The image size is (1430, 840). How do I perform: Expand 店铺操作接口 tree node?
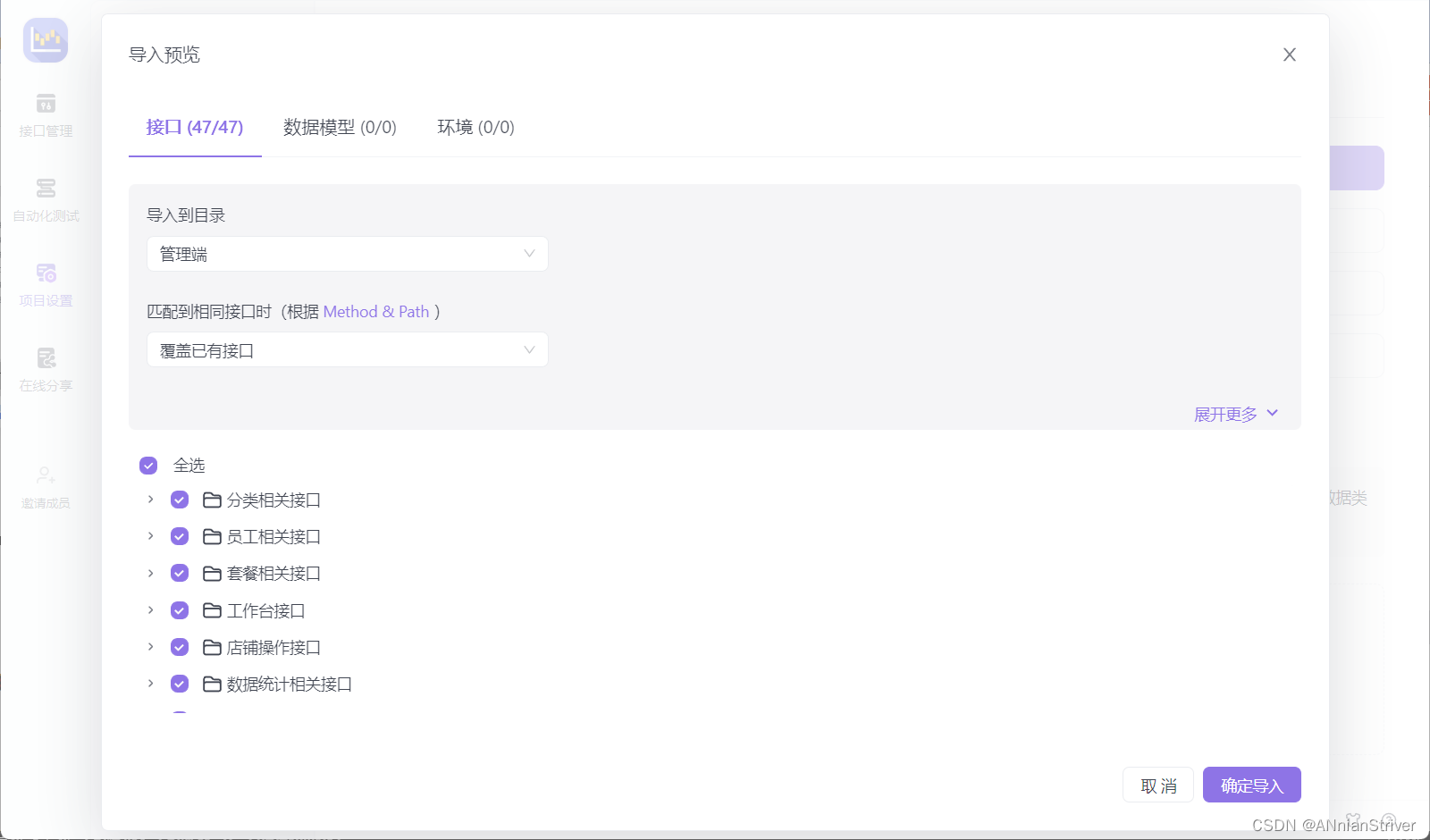[150, 646]
